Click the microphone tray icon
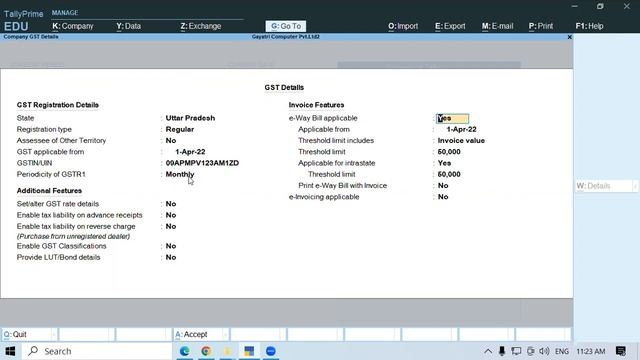Viewport: 640px width, 360px height. point(502,351)
